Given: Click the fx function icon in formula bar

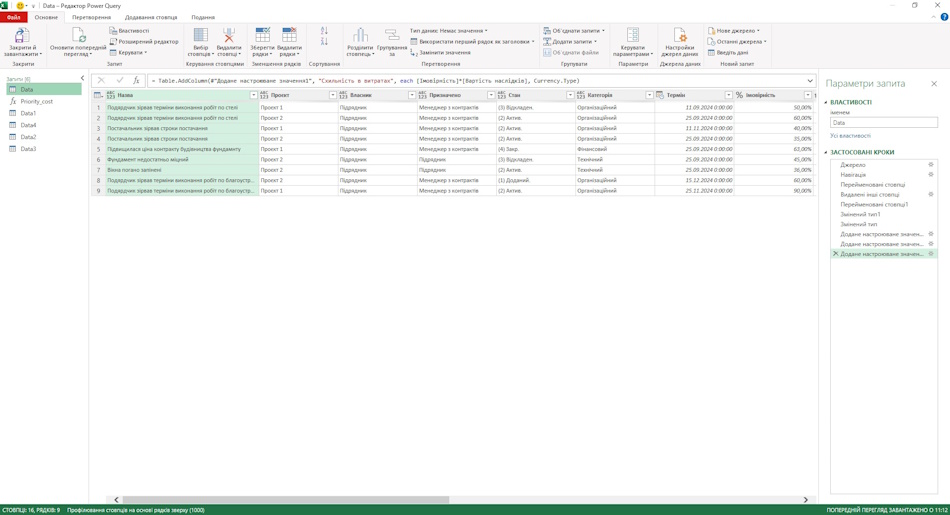Looking at the screenshot, I should click(136, 81).
